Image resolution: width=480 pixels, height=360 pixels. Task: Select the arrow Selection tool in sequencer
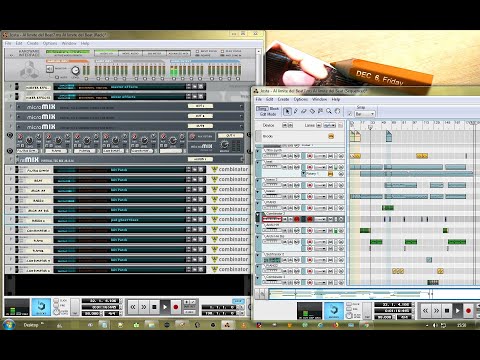coord(287,111)
